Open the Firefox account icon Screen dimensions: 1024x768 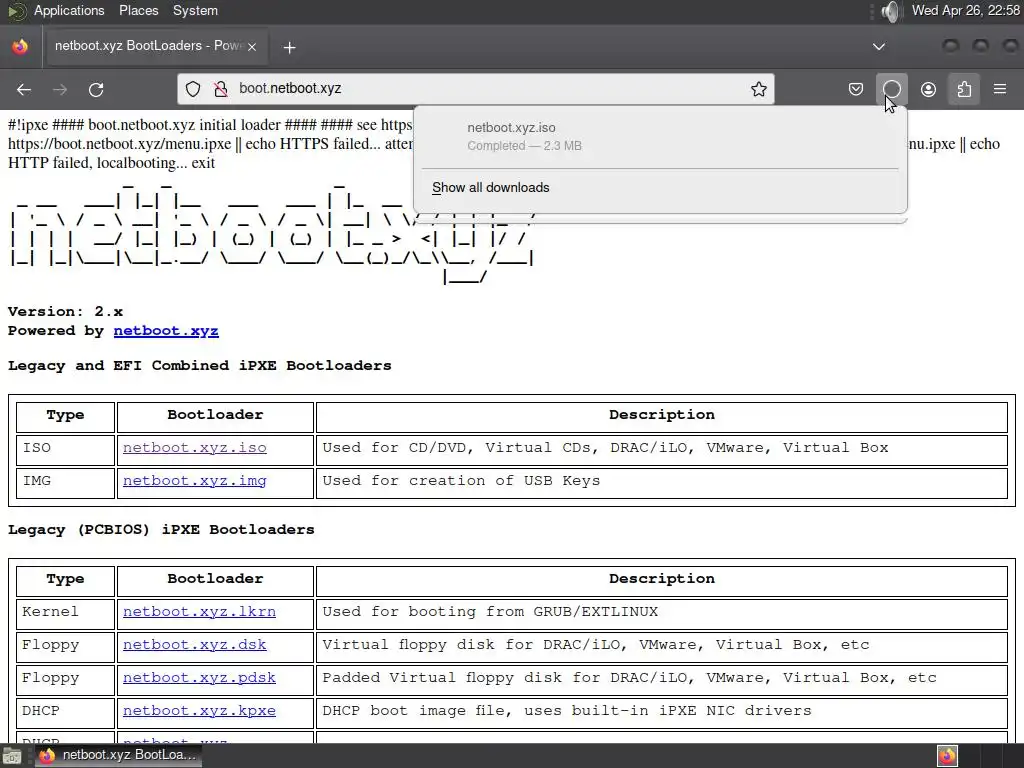(928, 89)
